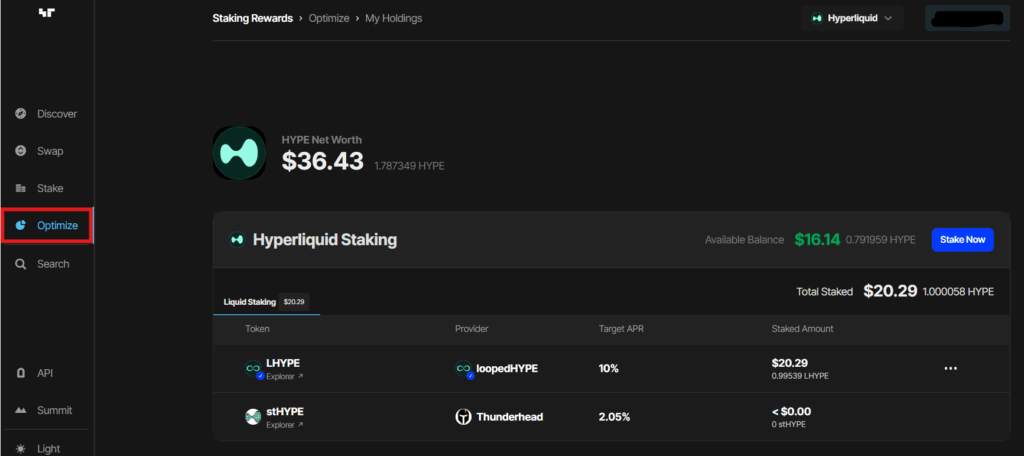Click the 0 stHYPE amount
Screen dimensions: 1024x456
(x=788, y=424)
